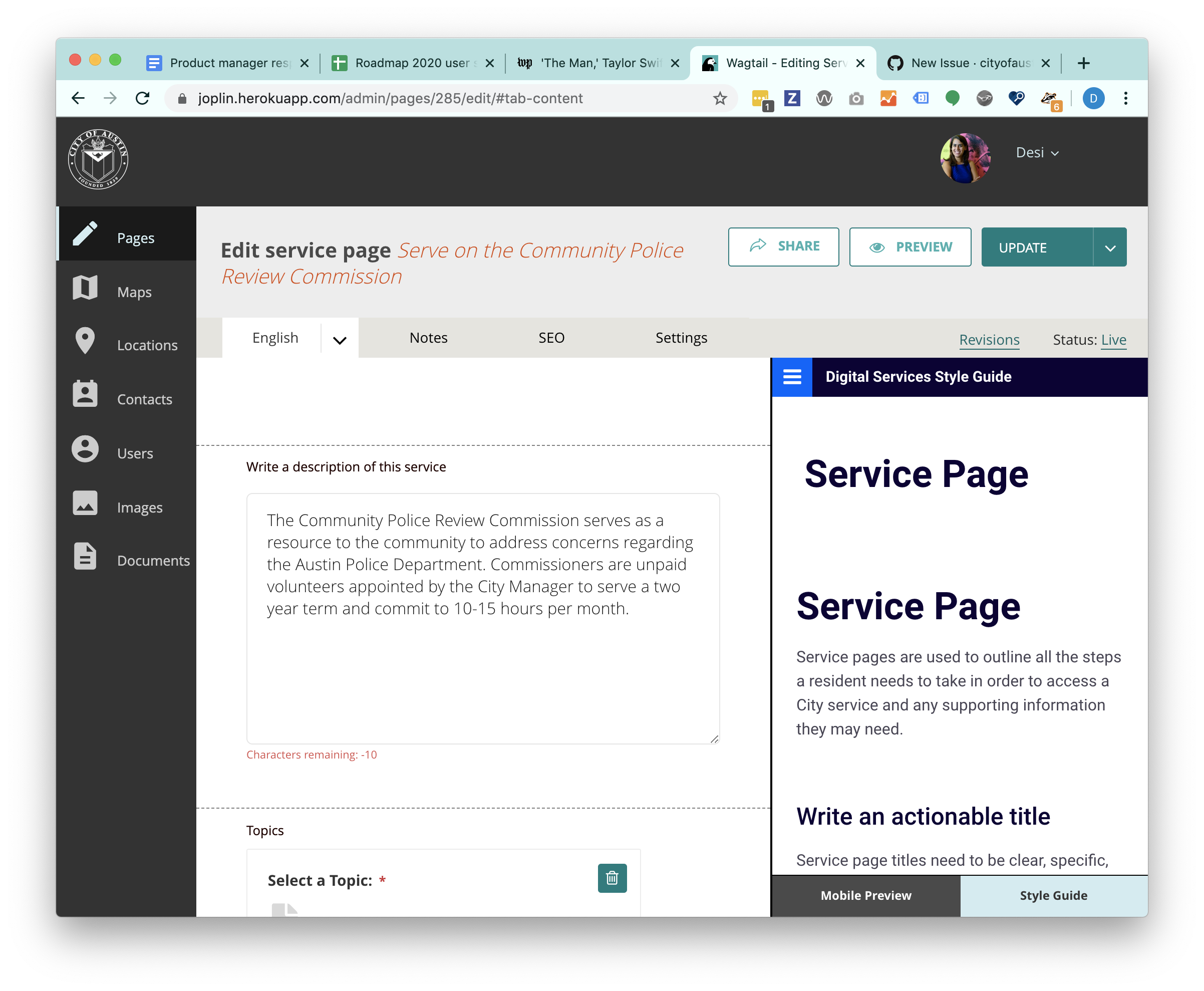Open the Pages pencil icon in sidebar
Screen dimensions: 1204x991
pyautogui.click(x=85, y=234)
